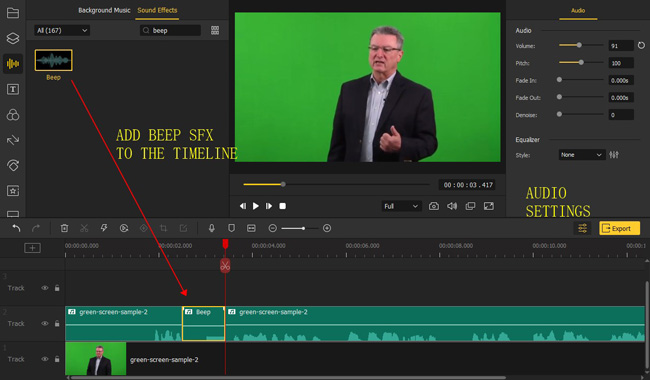Viewport: 650px width, 380px height.
Task: Click the red playhead marker on ruler
Action: (225, 244)
